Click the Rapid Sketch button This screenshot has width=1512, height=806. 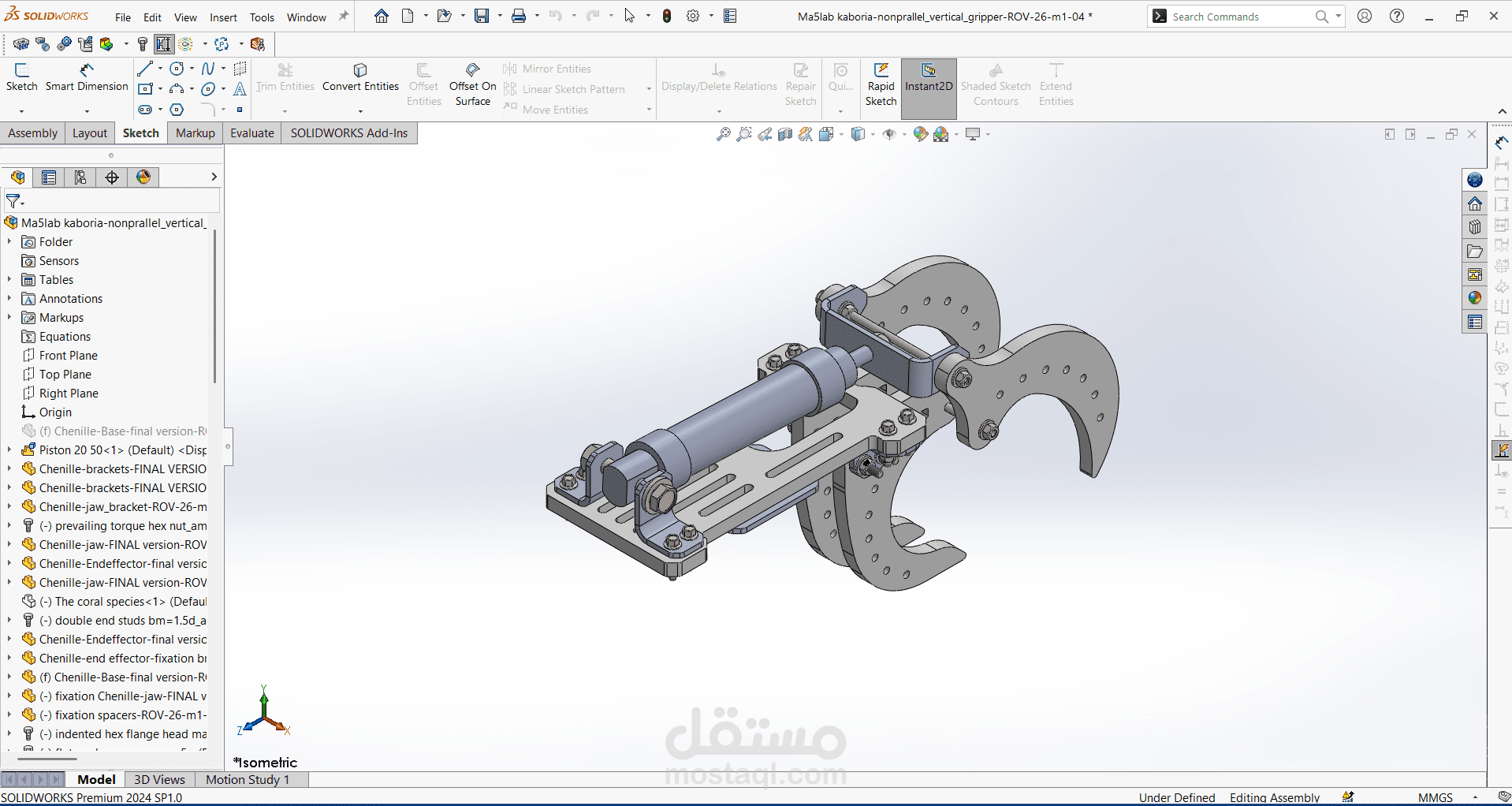click(x=881, y=85)
